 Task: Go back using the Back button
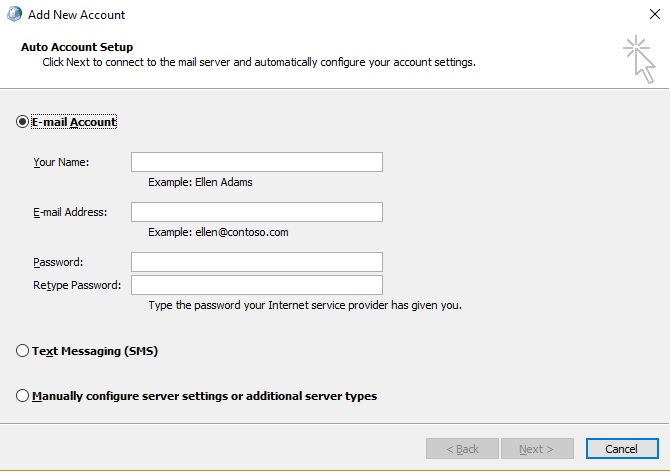462,449
